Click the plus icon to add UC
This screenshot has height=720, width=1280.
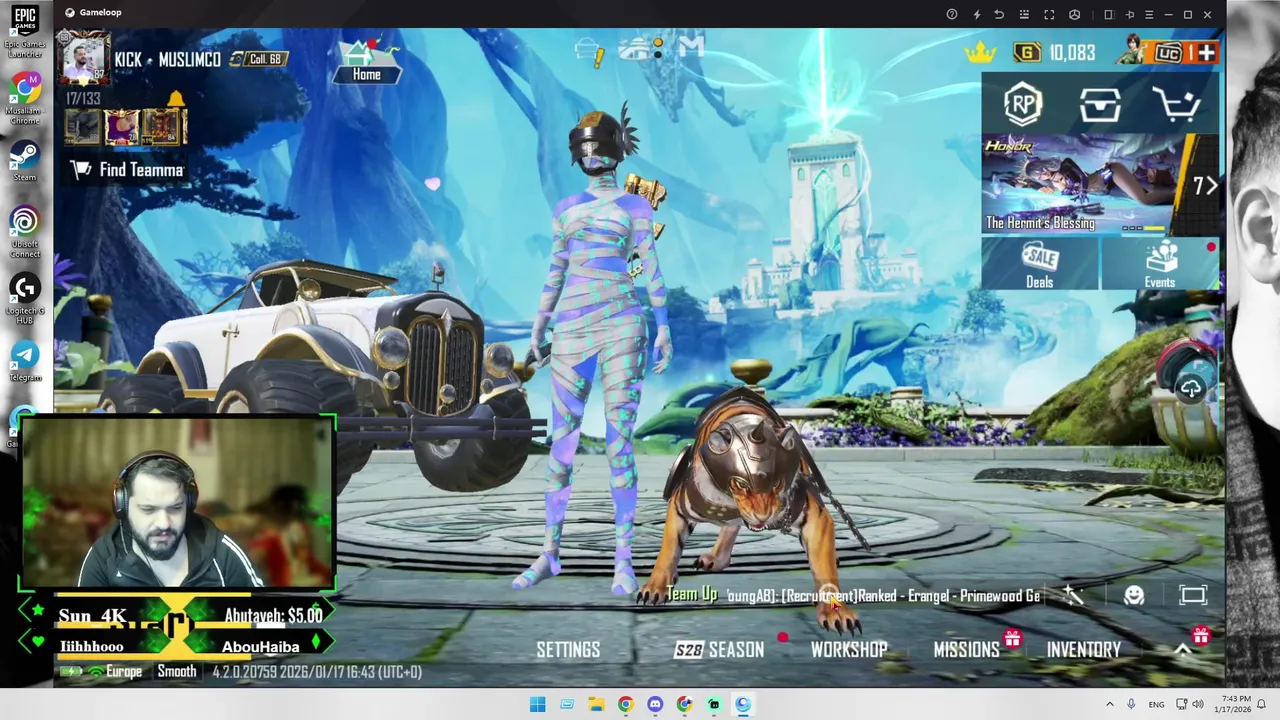coord(1205,53)
